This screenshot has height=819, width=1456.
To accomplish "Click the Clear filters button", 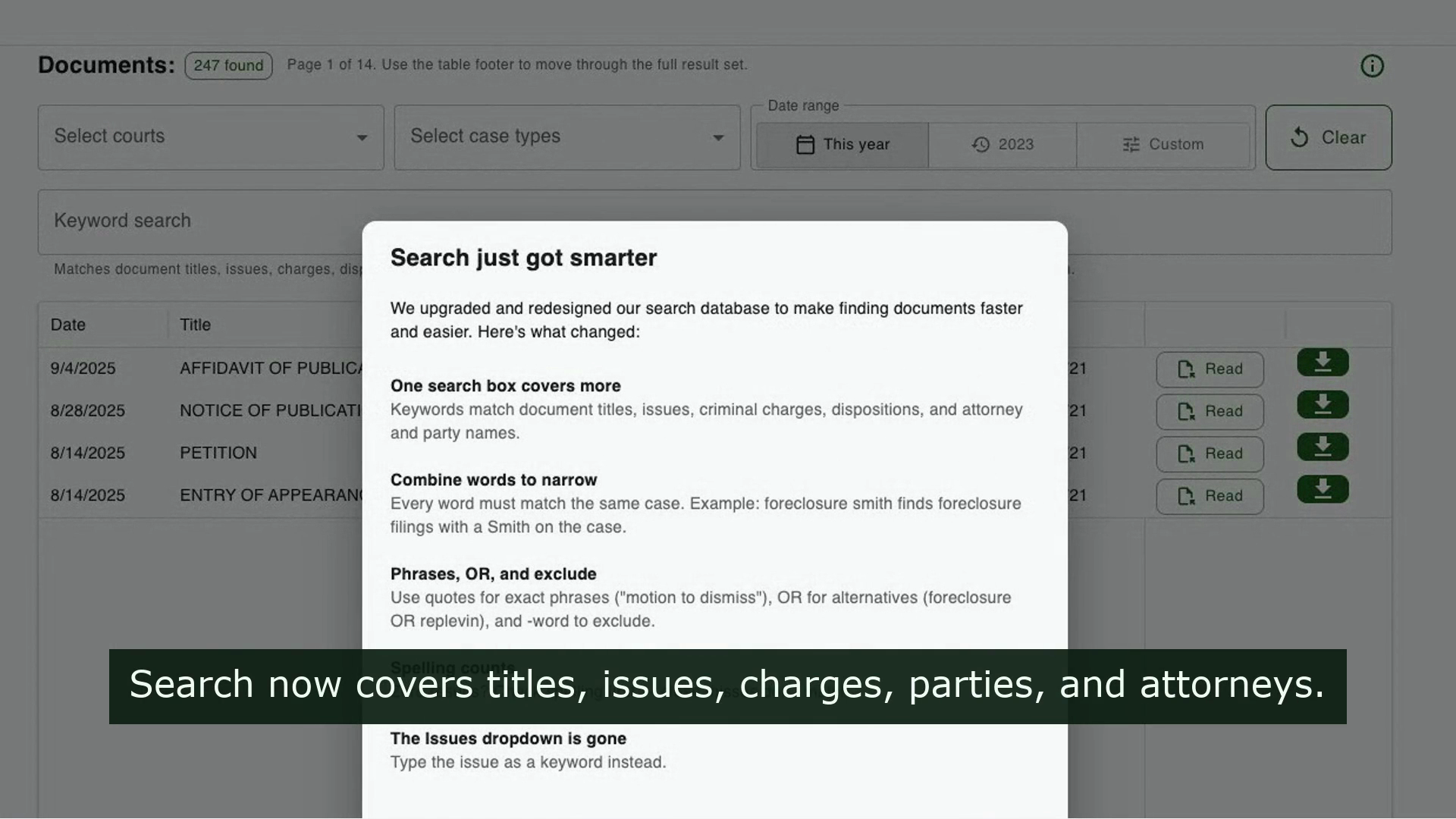I will (x=1329, y=137).
